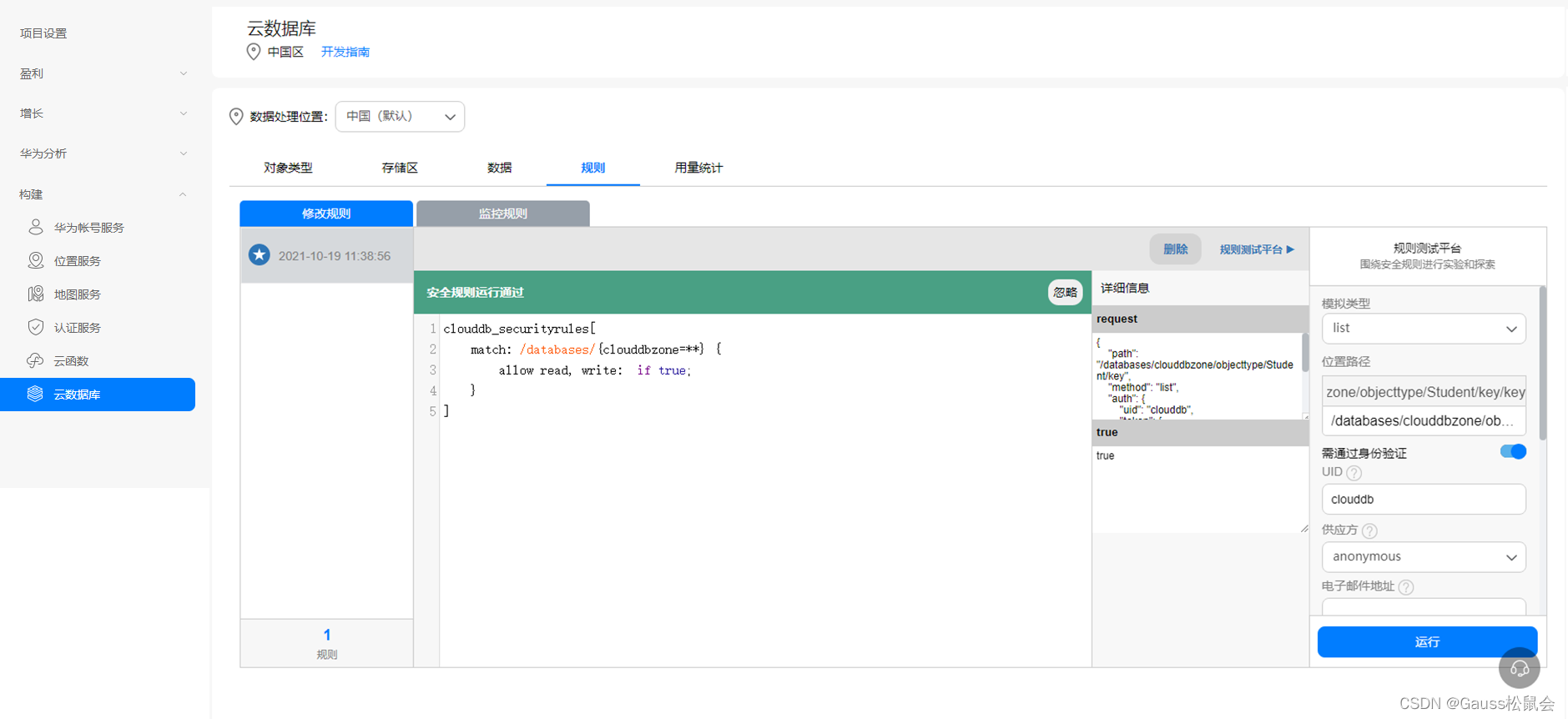The image size is (1568, 719).
Task: Click the rule test panel scrollbar
Action: click(1542, 363)
